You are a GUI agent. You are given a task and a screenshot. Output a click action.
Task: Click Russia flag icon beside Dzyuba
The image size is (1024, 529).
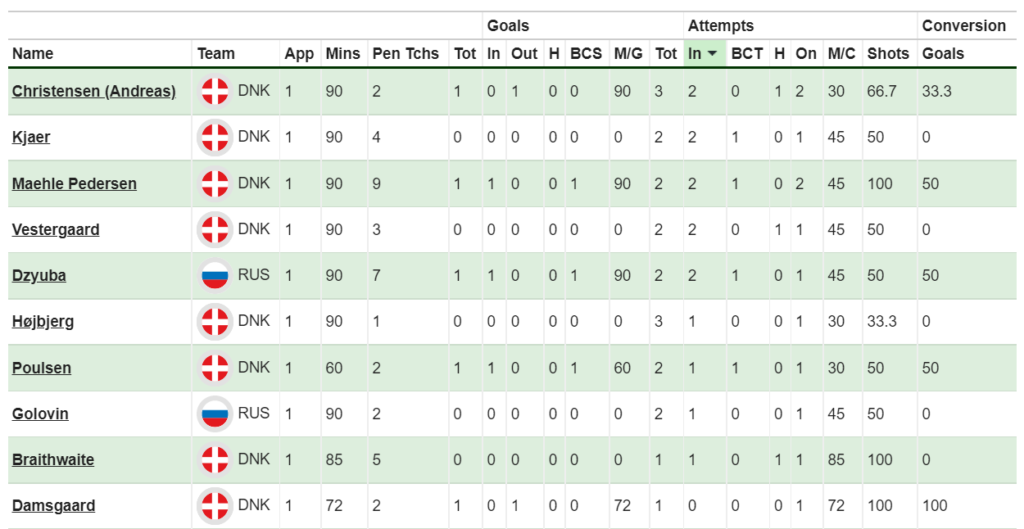tap(215, 275)
